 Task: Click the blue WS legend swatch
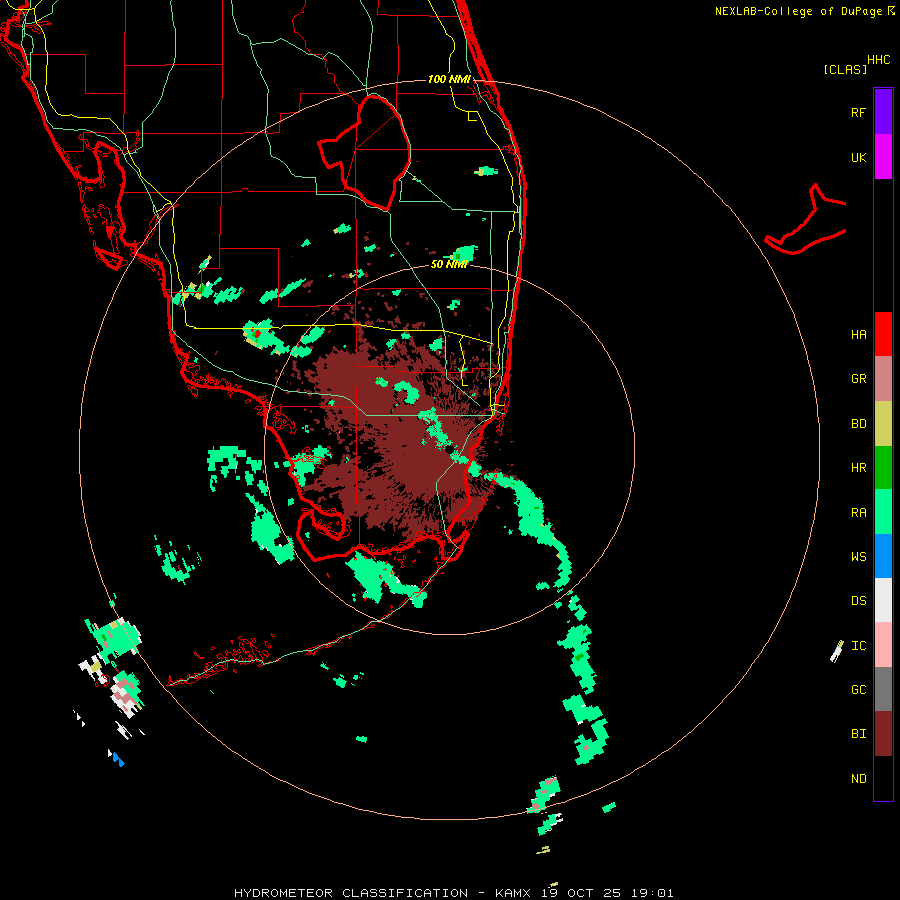(883, 556)
